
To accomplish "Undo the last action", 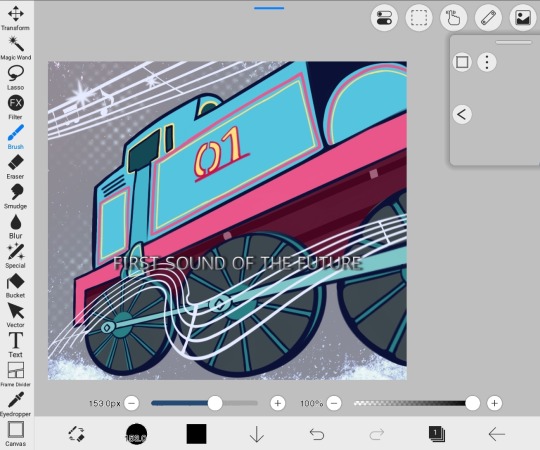I will click(317, 434).
